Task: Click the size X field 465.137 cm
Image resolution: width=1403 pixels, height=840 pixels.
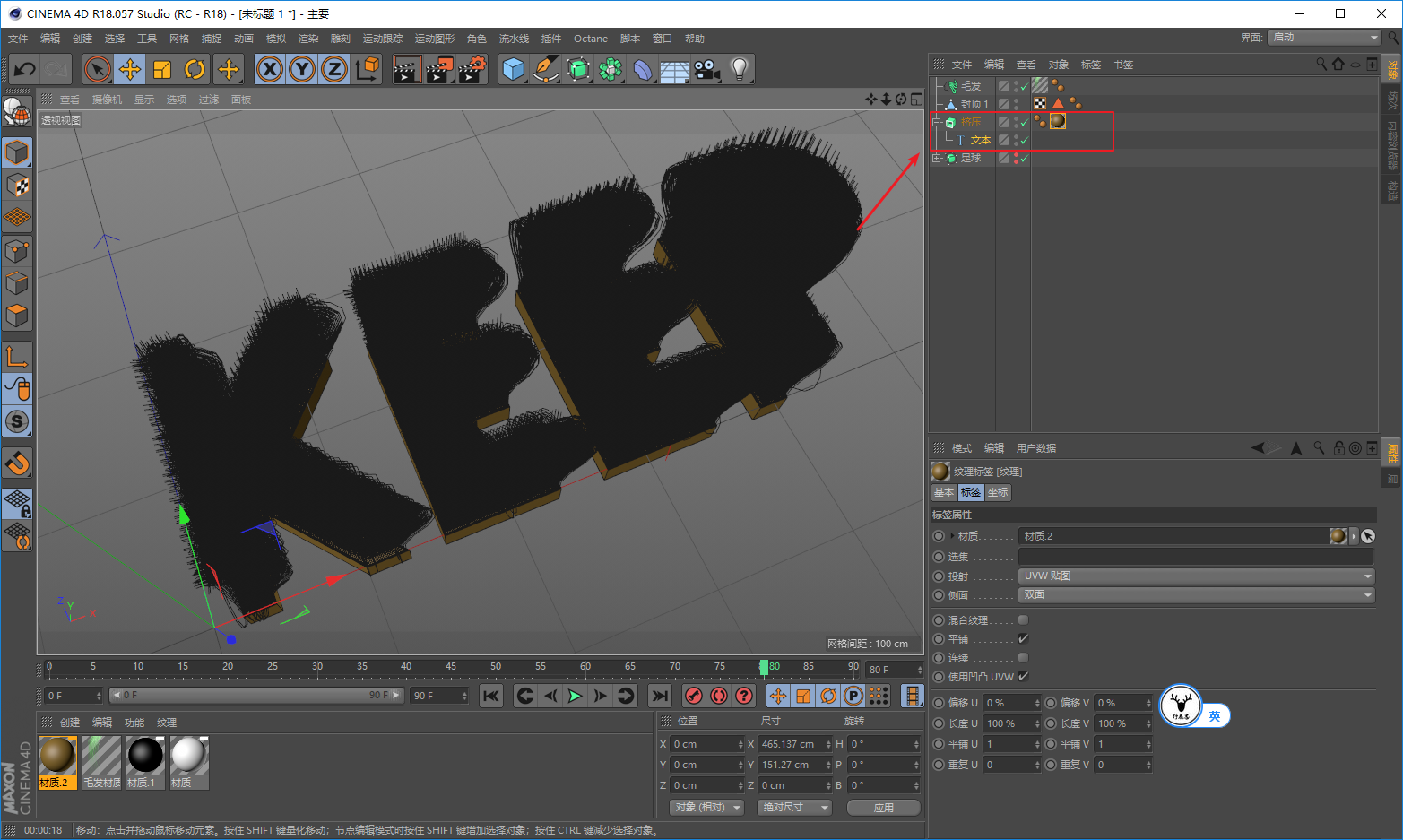Action: [794, 744]
